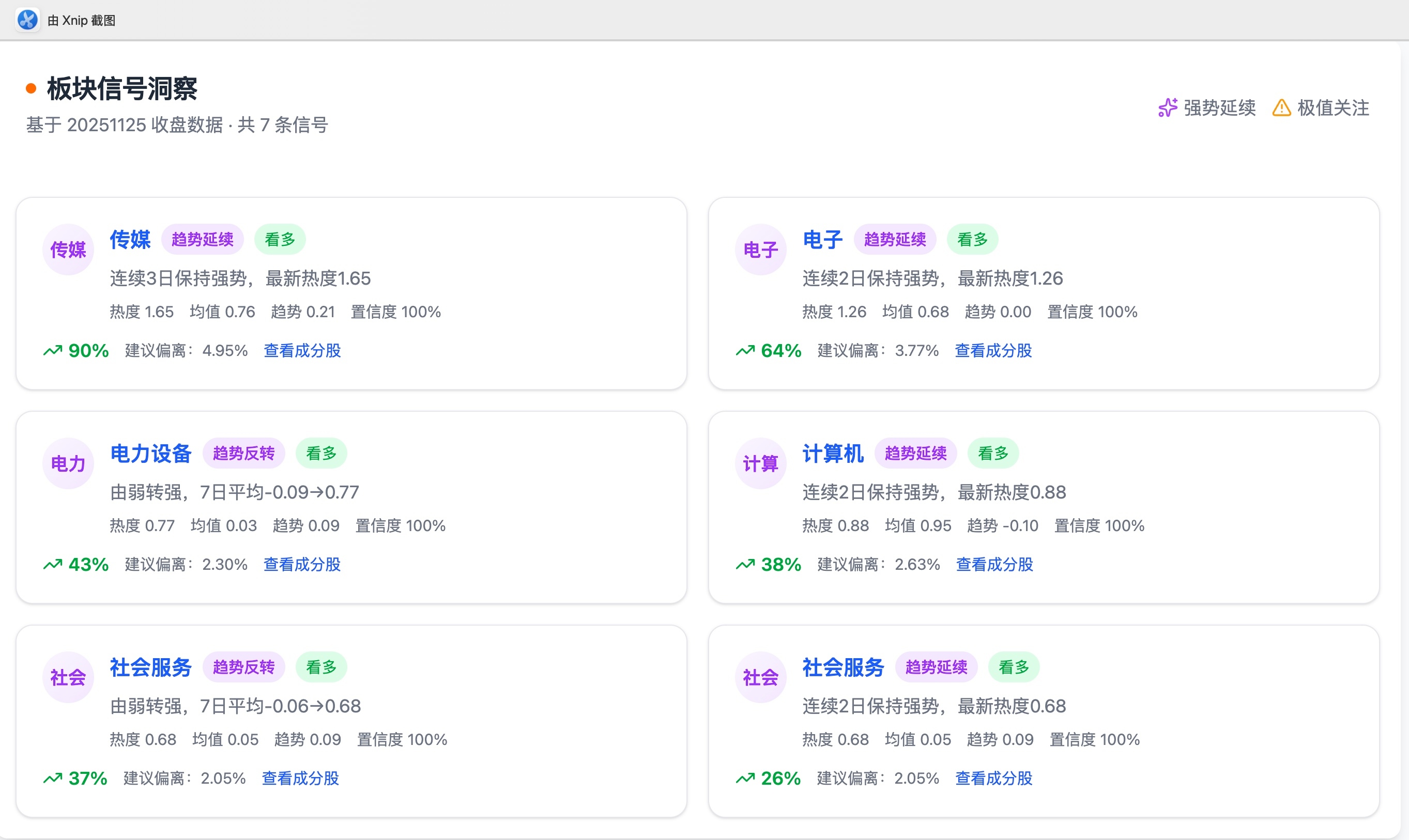Click the round 电子 avatar badge
1409x840 pixels.
(760, 250)
